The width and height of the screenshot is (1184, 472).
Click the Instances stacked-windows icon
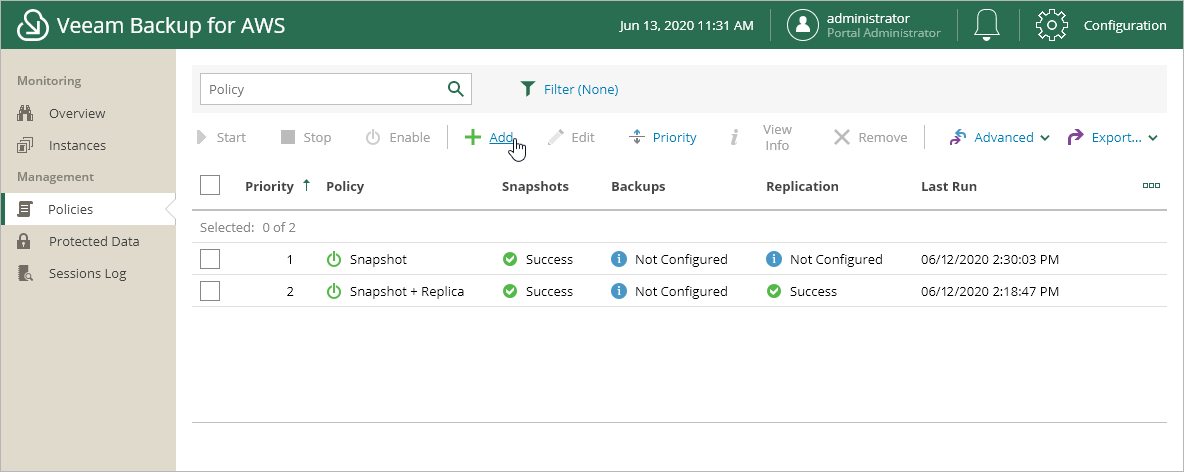(x=24, y=145)
